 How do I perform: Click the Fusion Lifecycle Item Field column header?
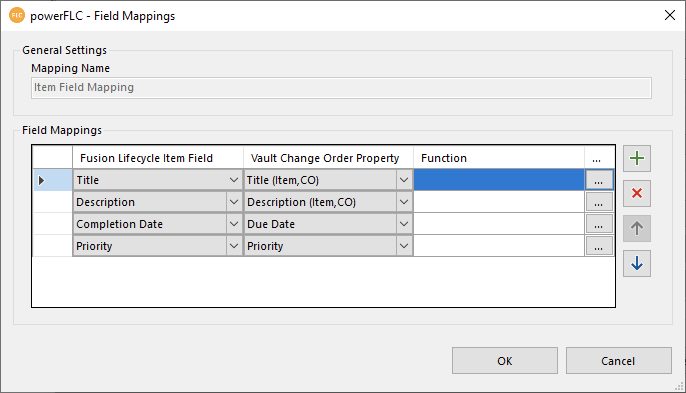(158, 158)
